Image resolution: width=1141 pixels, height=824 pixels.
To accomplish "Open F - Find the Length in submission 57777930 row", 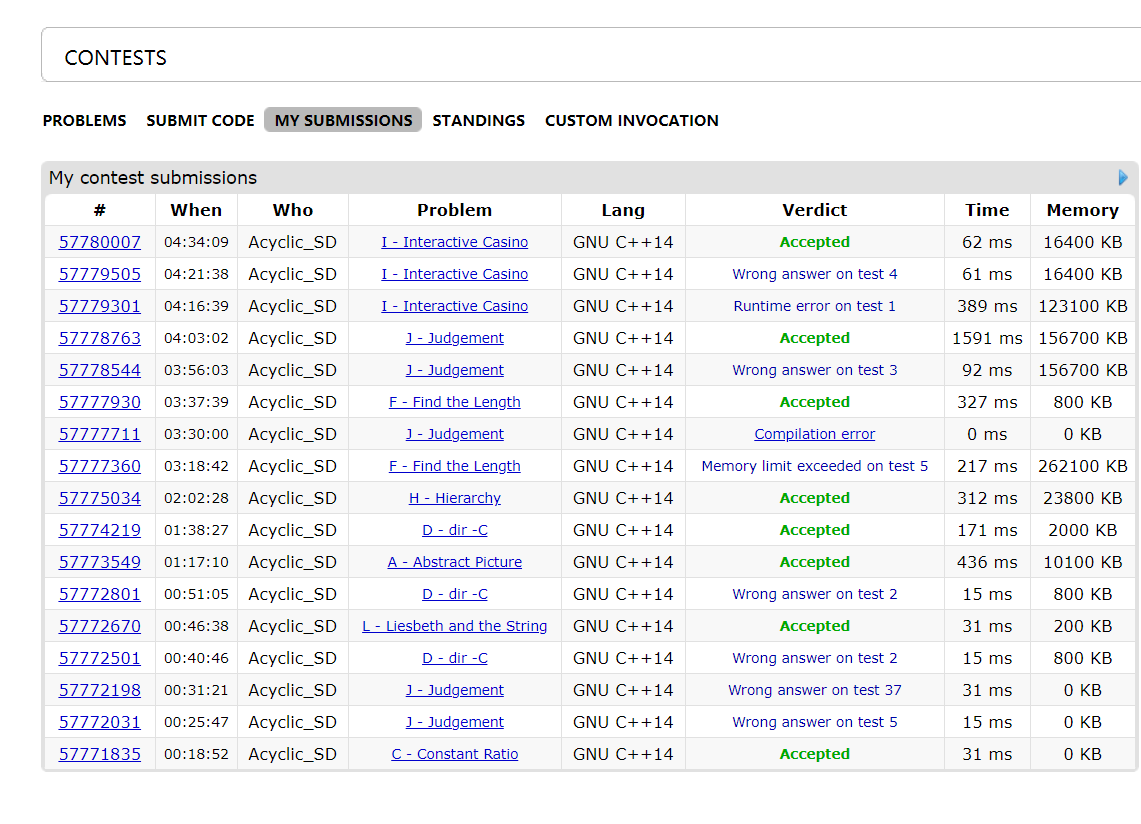I will (454, 402).
